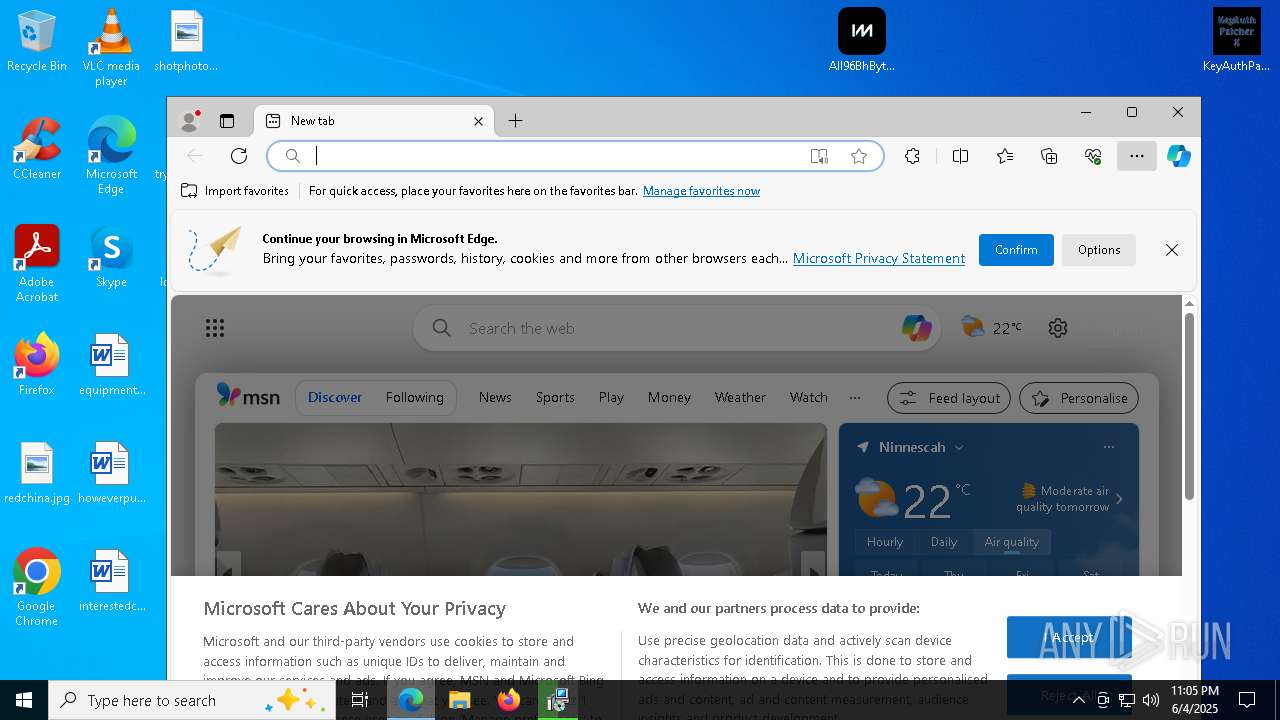This screenshot has width=1280, height=720.
Task: Personalise the MSN feed
Action: tap(1079, 398)
